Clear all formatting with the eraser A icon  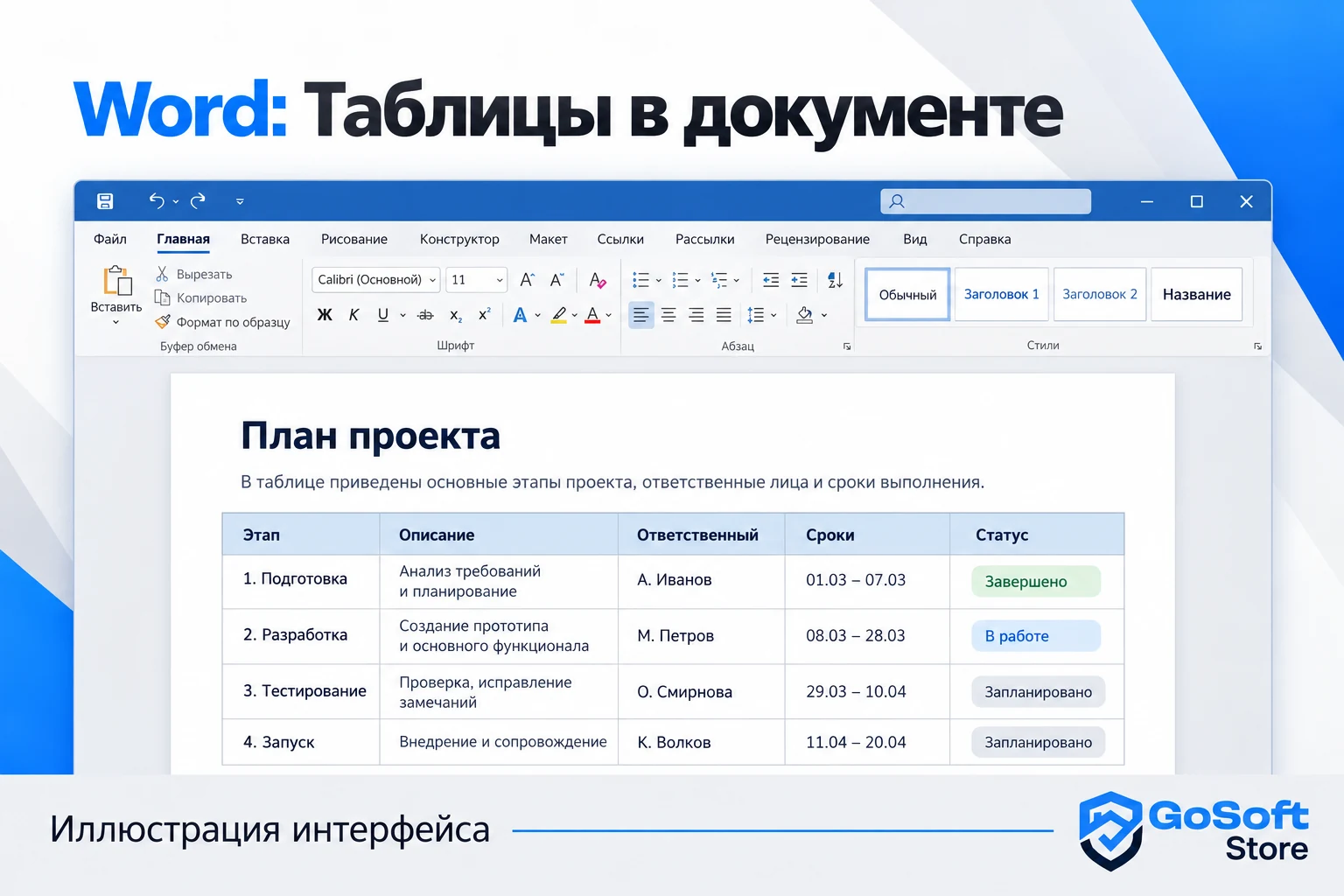(598, 280)
